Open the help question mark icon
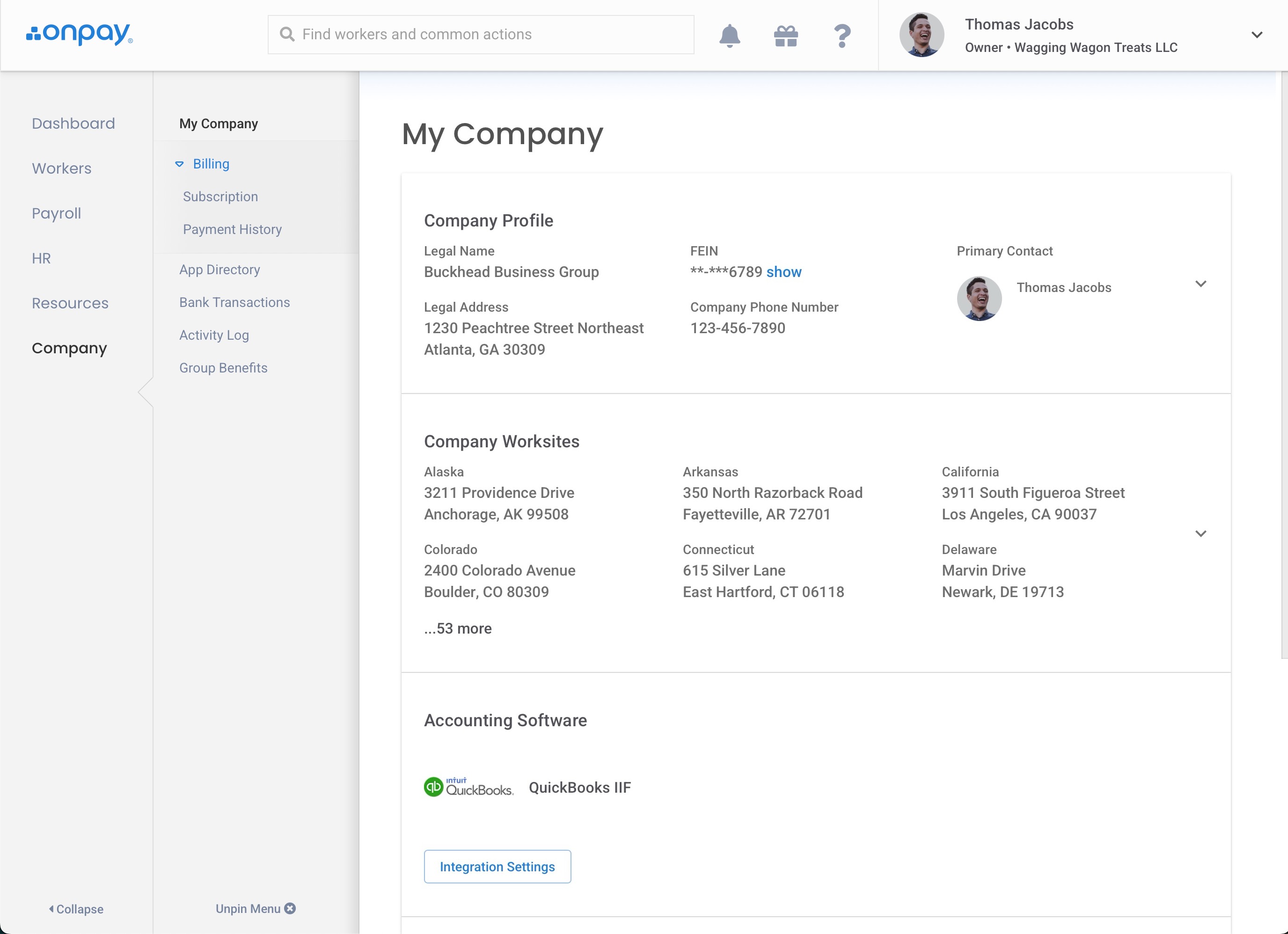The height and width of the screenshot is (934, 1288). (842, 36)
